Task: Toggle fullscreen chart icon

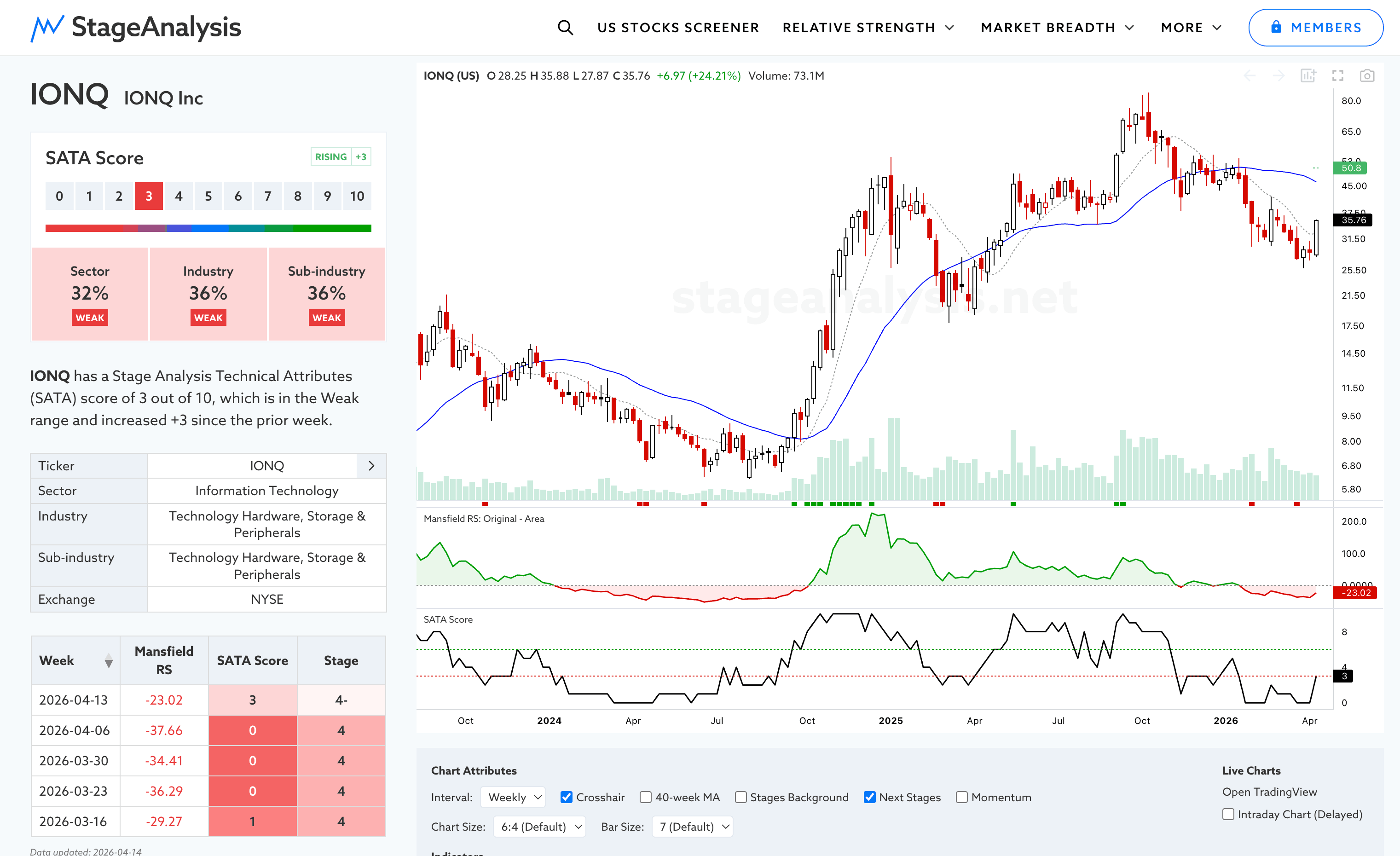Action: (x=1337, y=75)
